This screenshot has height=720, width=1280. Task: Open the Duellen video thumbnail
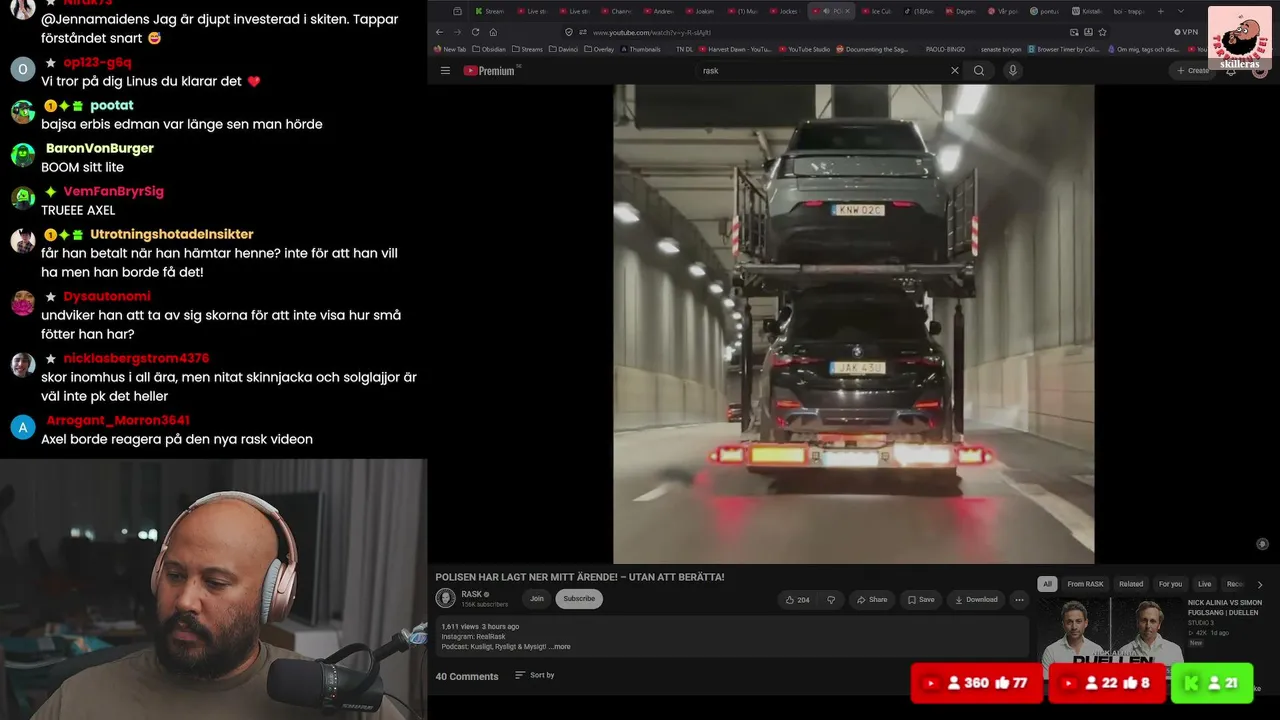pyautogui.click(x=1110, y=640)
